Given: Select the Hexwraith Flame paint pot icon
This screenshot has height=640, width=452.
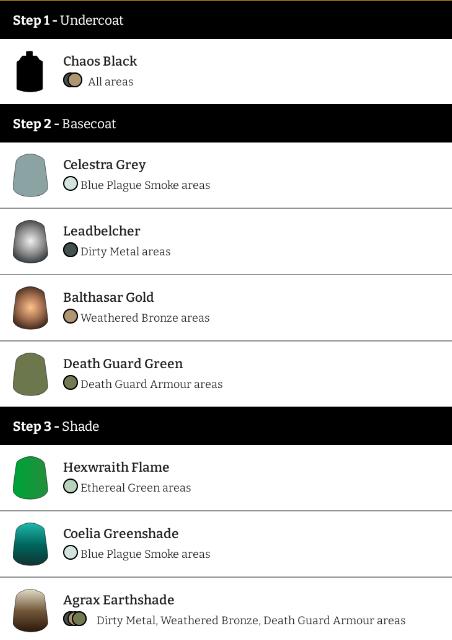Looking at the screenshot, I should point(30,478).
